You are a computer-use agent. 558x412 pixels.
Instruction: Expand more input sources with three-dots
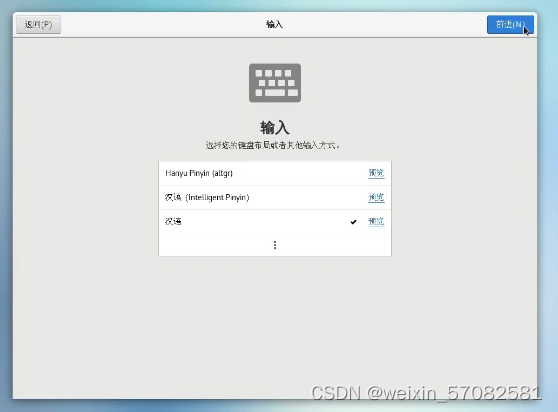click(275, 245)
